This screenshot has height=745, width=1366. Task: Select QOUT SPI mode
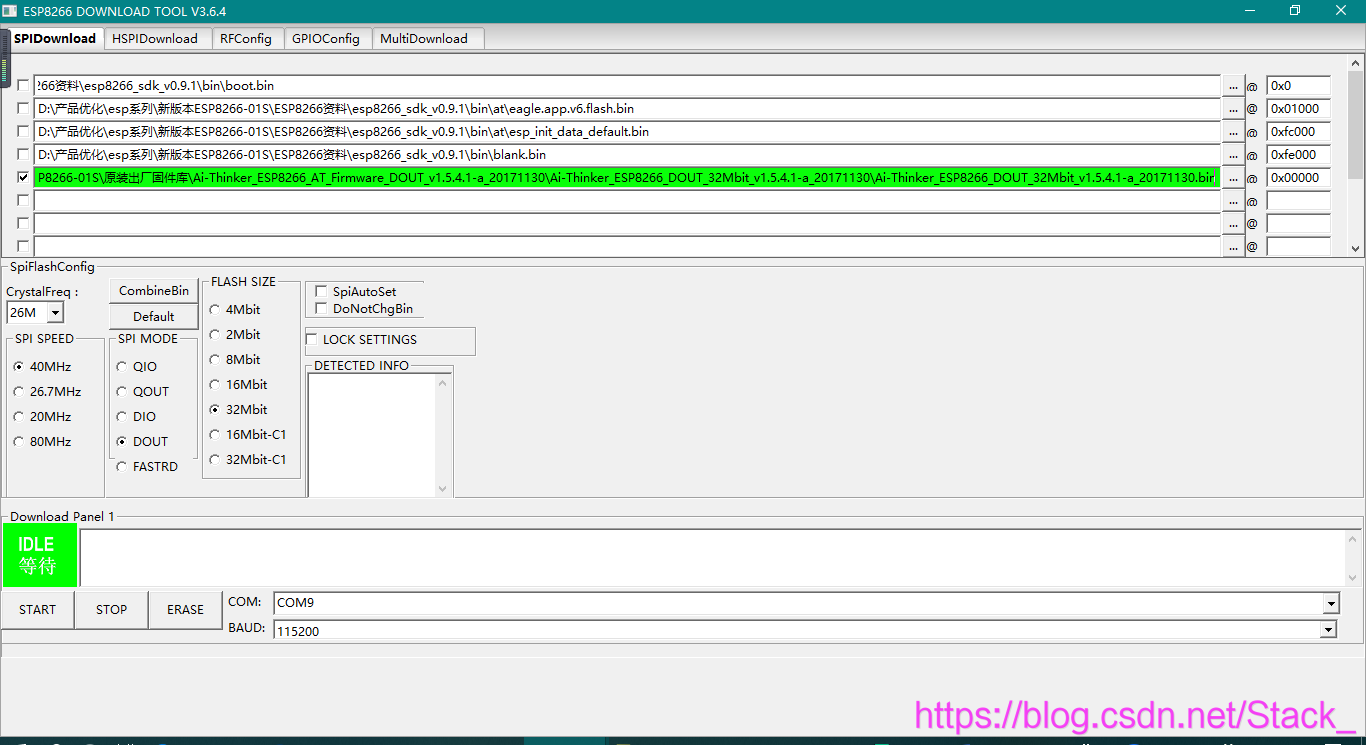pos(122,392)
